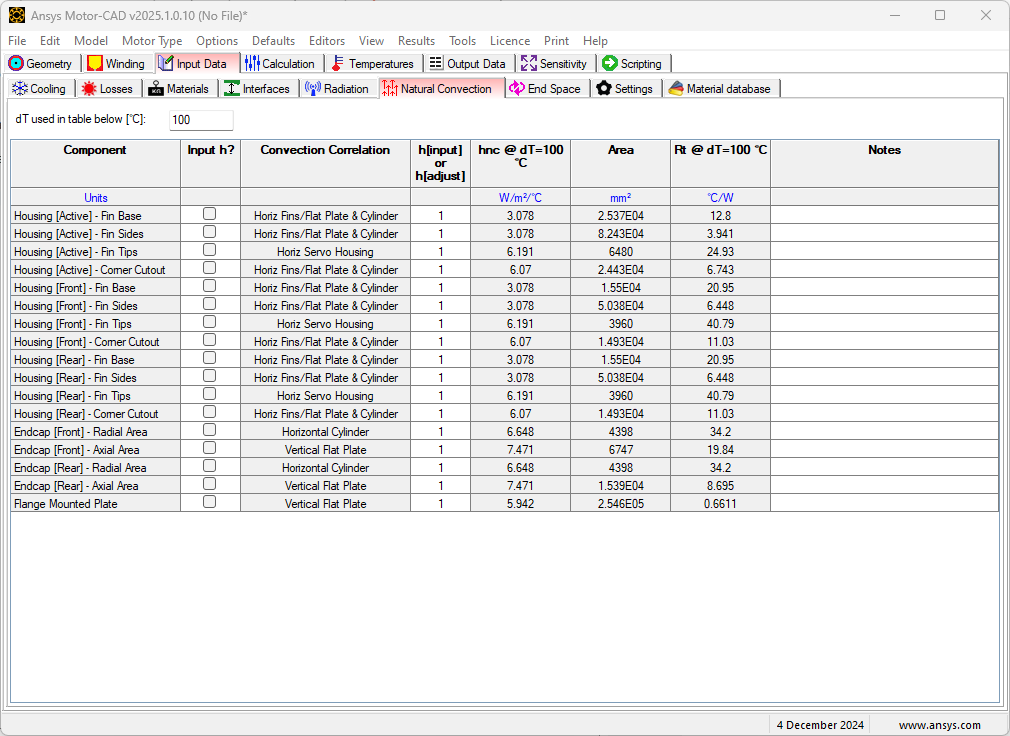
Task: Tick Input h for Housing [Front] - Fin Tips
Action: (x=209, y=322)
